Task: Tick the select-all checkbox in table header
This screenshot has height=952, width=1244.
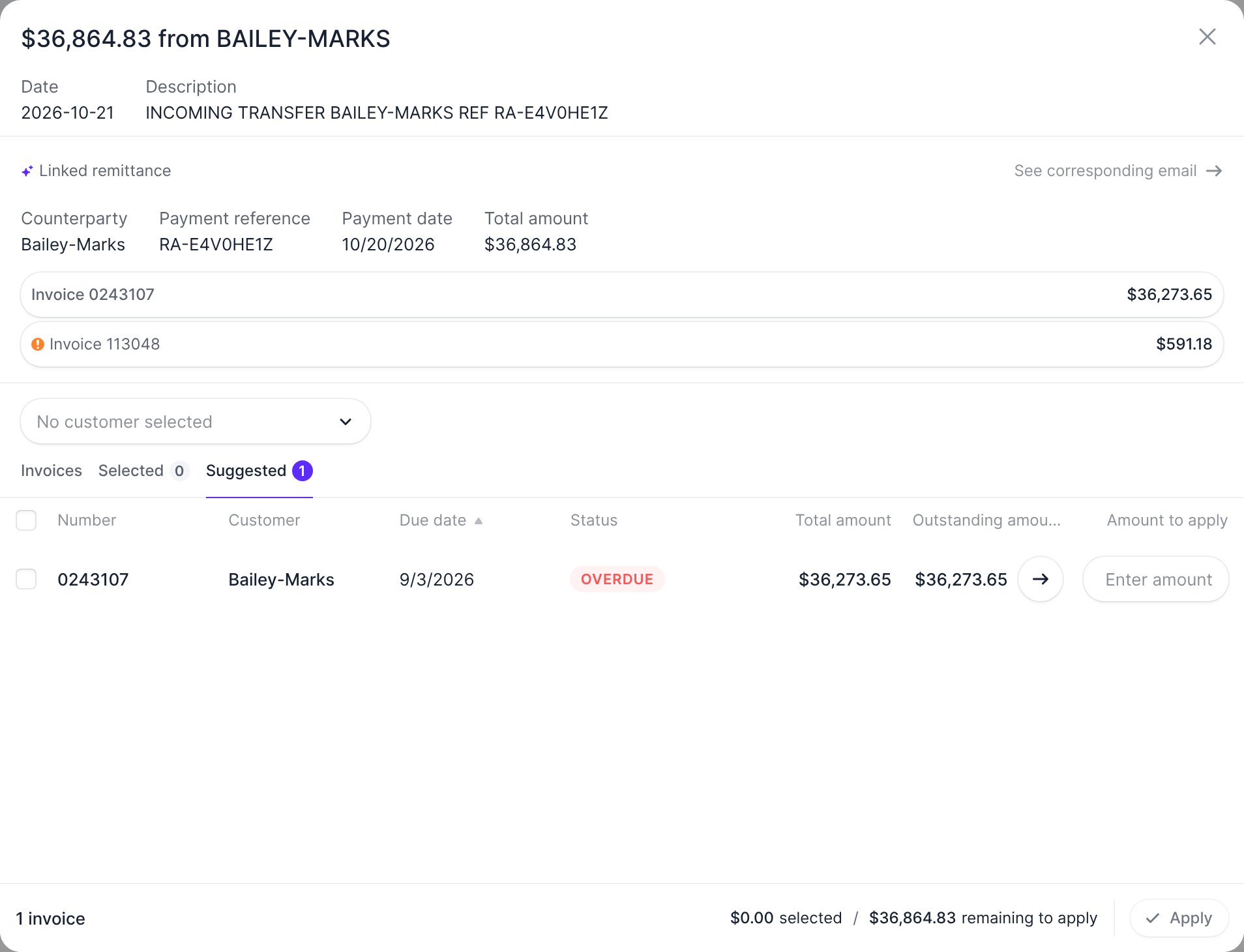Action: pos(26,520)
